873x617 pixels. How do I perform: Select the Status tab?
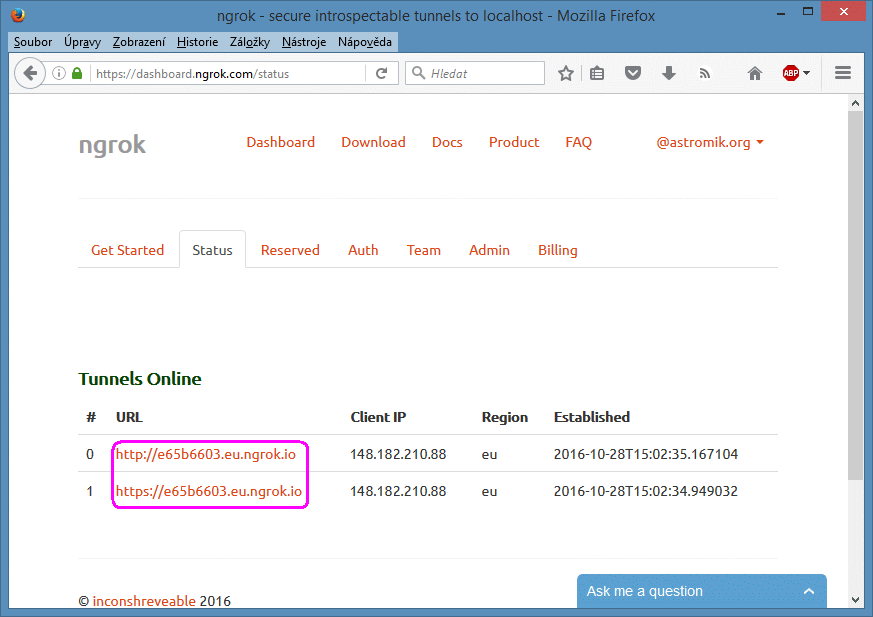[x=212, y=251]
